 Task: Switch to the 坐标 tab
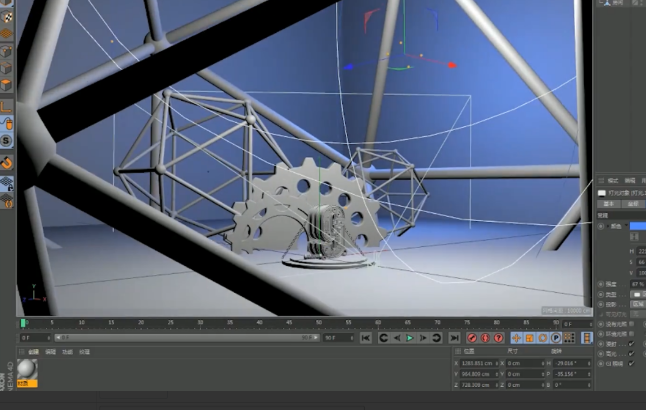click(633, 204)
